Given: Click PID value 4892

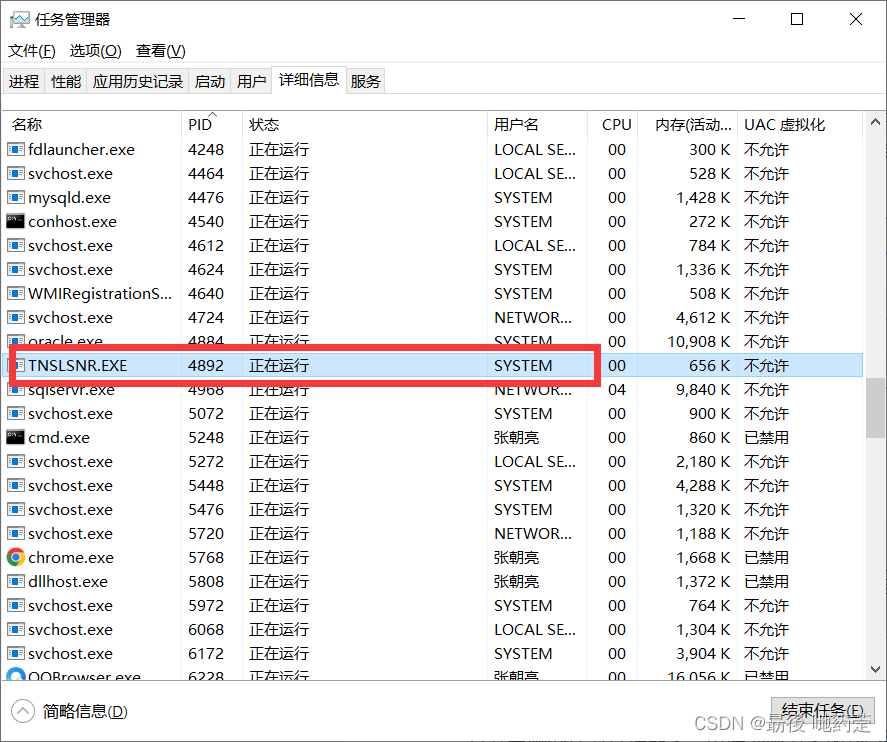Looking at the screenshot, I should coord(206,365).
